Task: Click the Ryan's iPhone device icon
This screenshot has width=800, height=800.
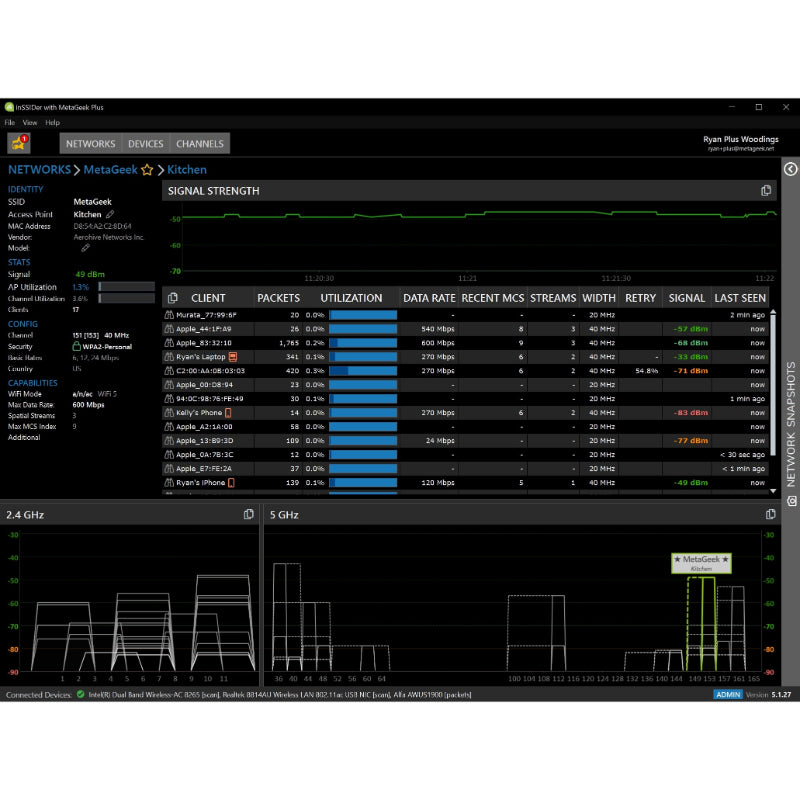Action: click(231, 483)
